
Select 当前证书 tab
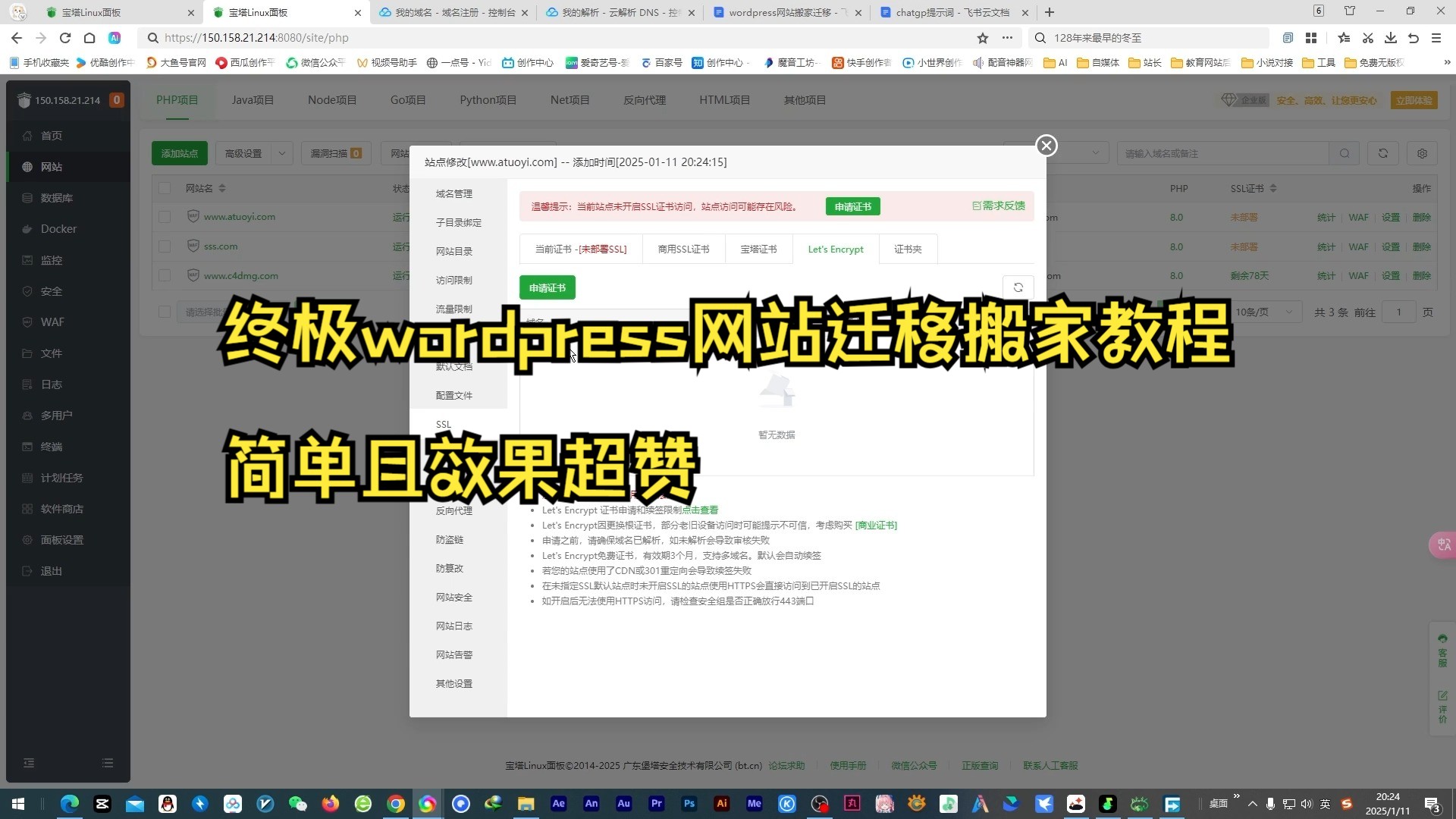[x=581, y=249]
